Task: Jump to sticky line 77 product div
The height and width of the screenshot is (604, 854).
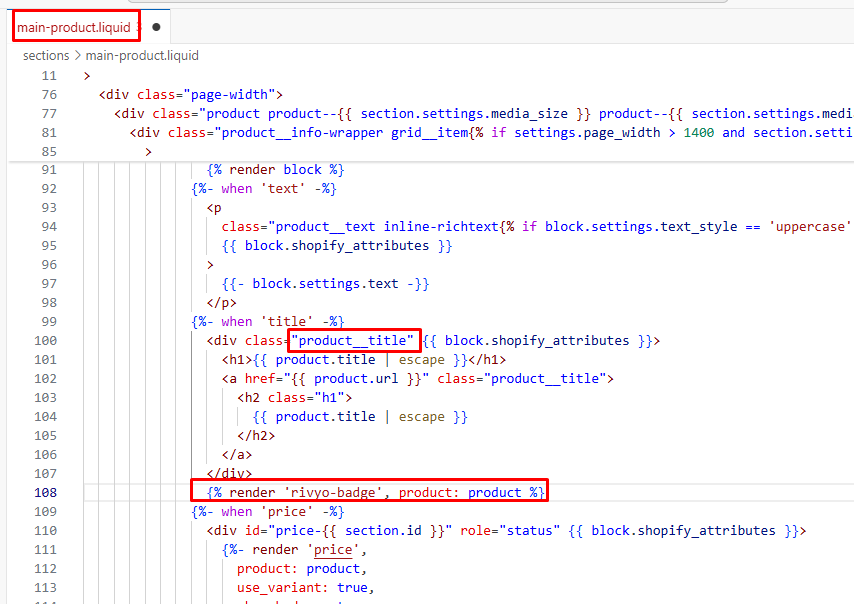Action: click(x=484, y=114)
